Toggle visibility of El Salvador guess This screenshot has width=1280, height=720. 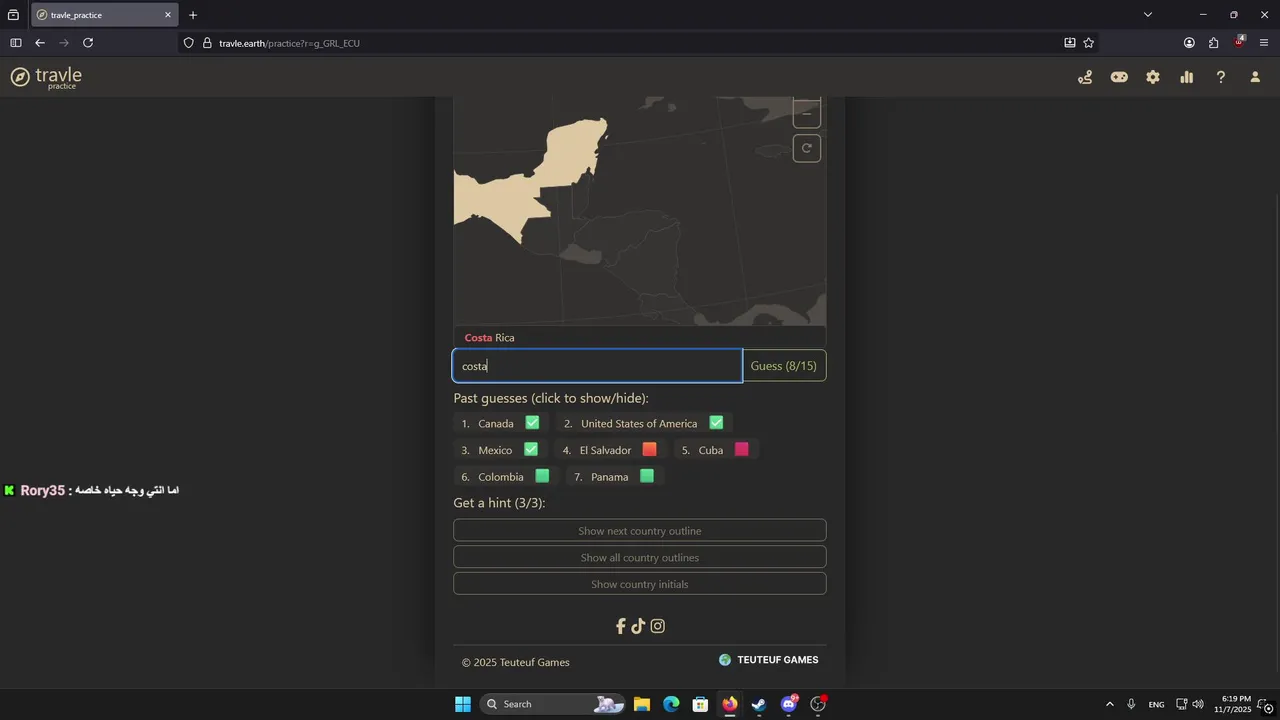pos(610,450)
